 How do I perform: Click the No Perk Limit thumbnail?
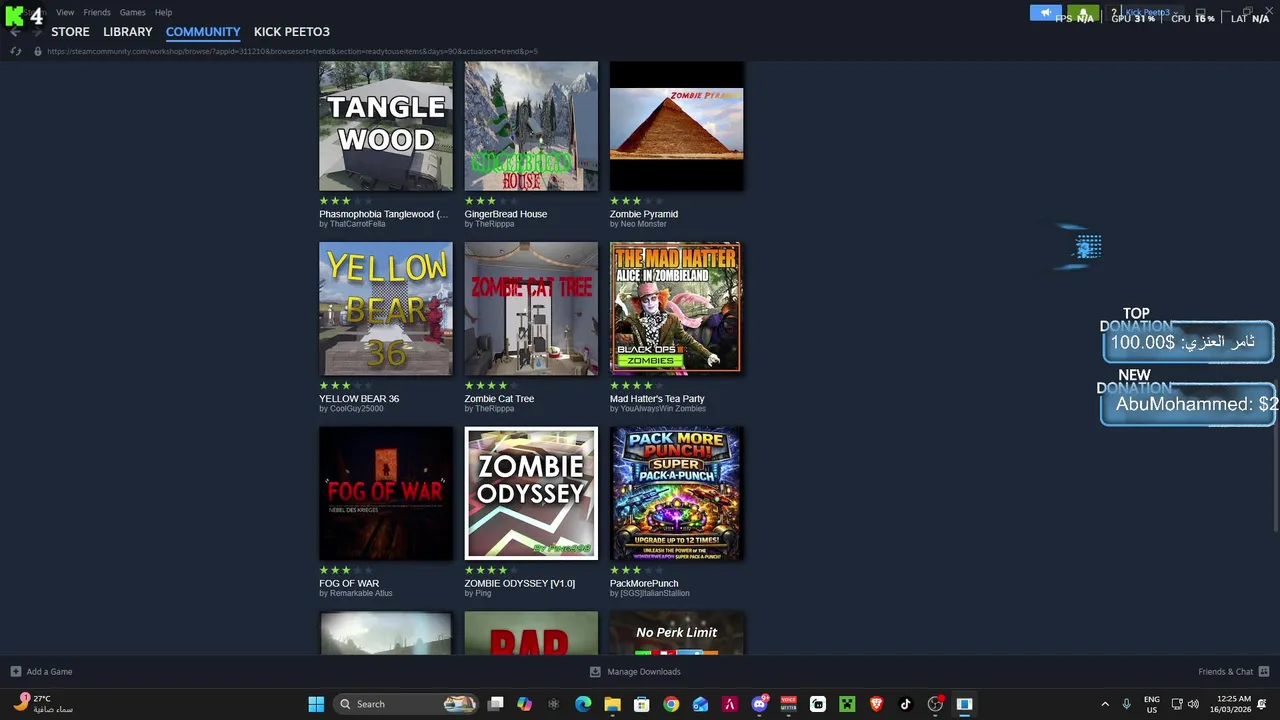click(677, 634)
